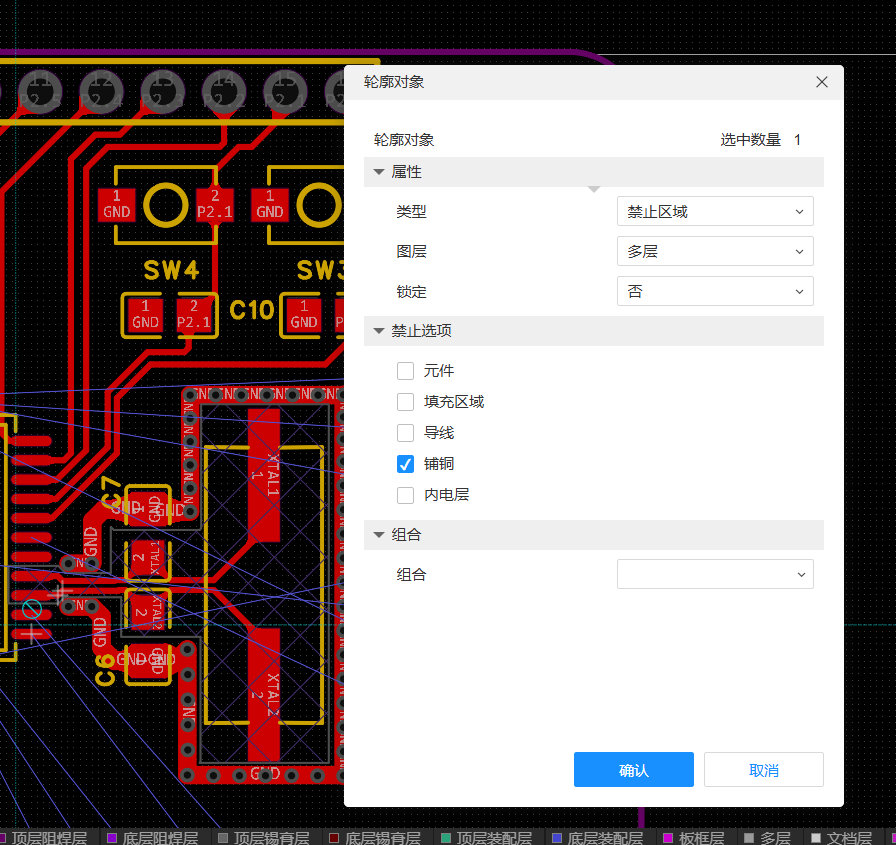The height and width of the screenshot is (845, 896).
Task: Switch to 顶层锡膏层 layer tab
Action: tap(265, 838)
